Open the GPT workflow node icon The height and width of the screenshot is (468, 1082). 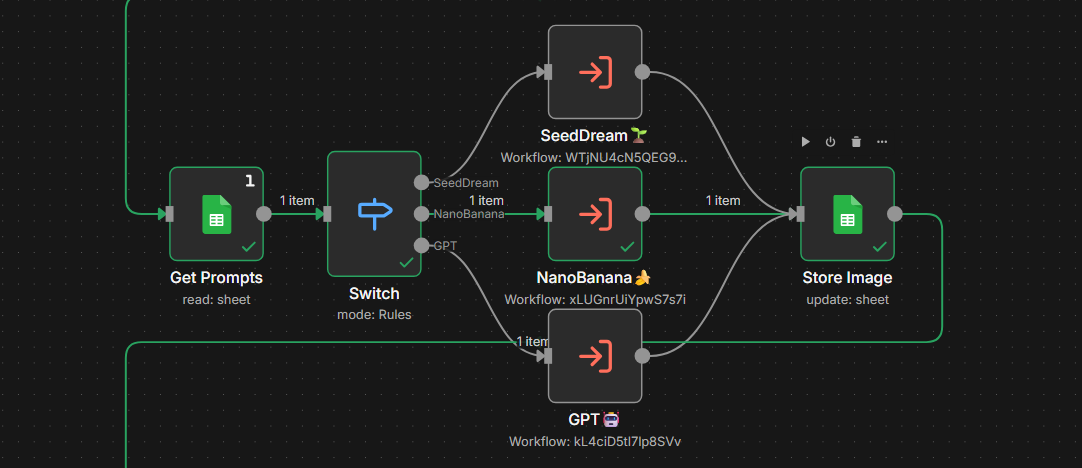pyautogui.click(x=595, y=355)
